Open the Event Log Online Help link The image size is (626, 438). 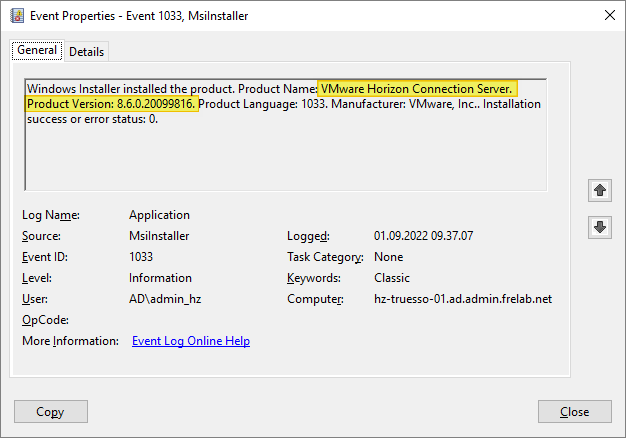coord(191,341)
